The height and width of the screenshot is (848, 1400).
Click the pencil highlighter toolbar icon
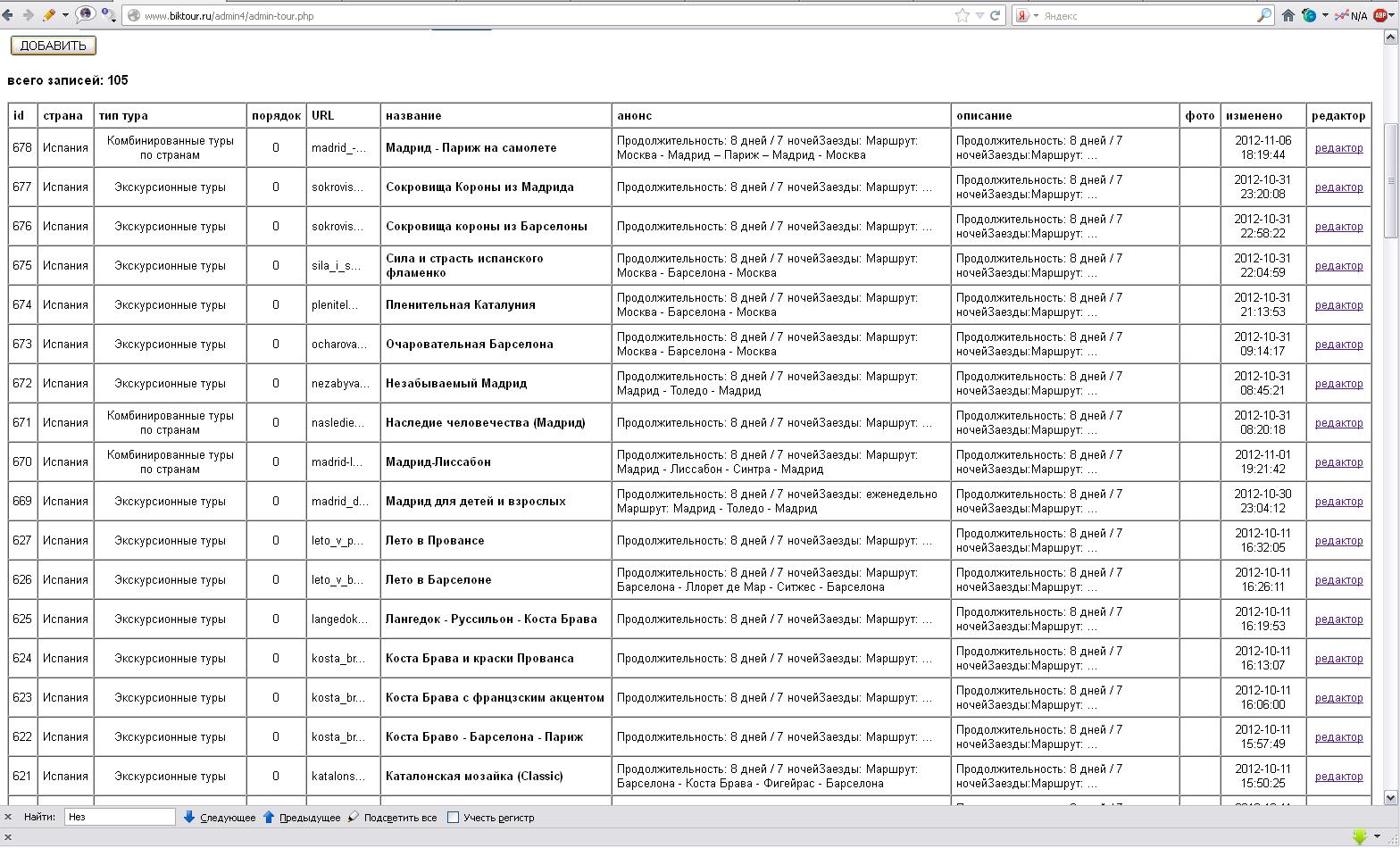click(49, 15)
